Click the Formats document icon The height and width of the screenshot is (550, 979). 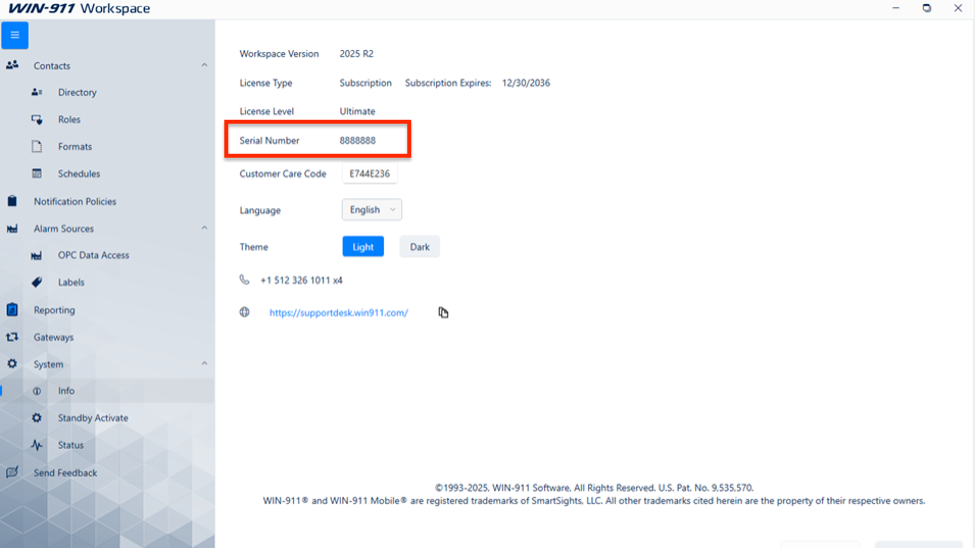37,147
